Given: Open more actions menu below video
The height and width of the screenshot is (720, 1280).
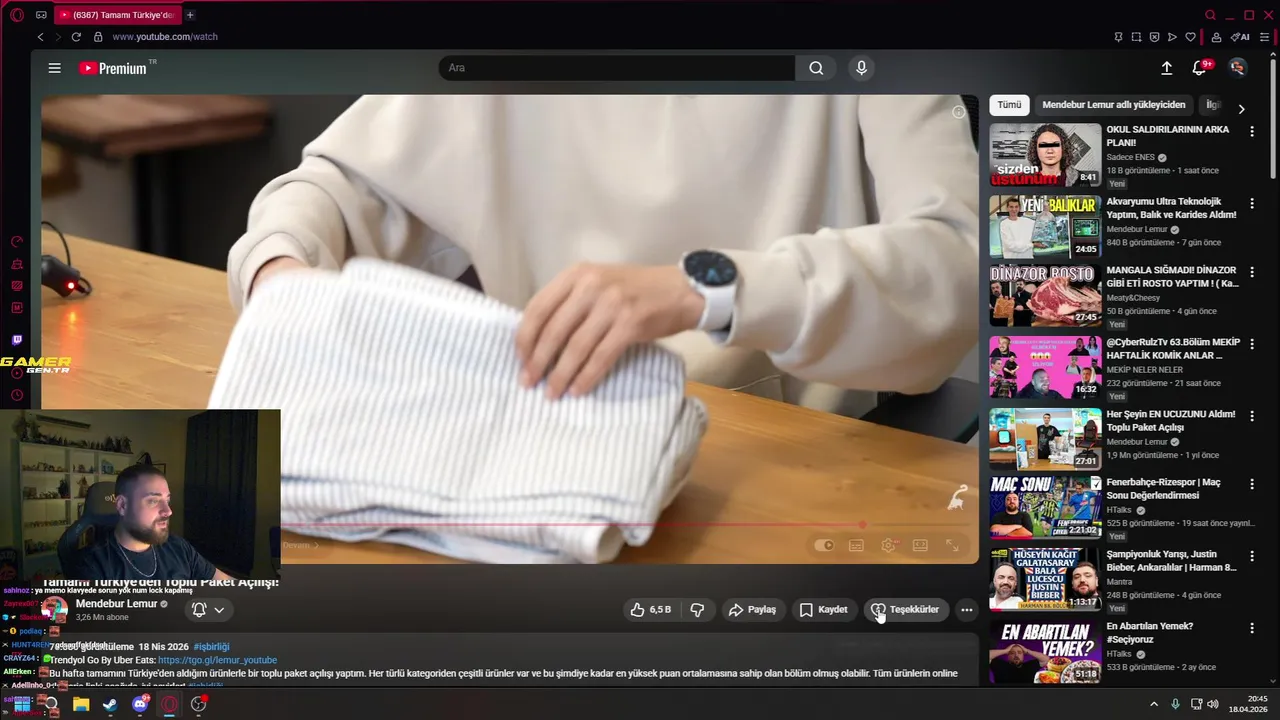Looking at the screenshot, I should pos(966,609).
